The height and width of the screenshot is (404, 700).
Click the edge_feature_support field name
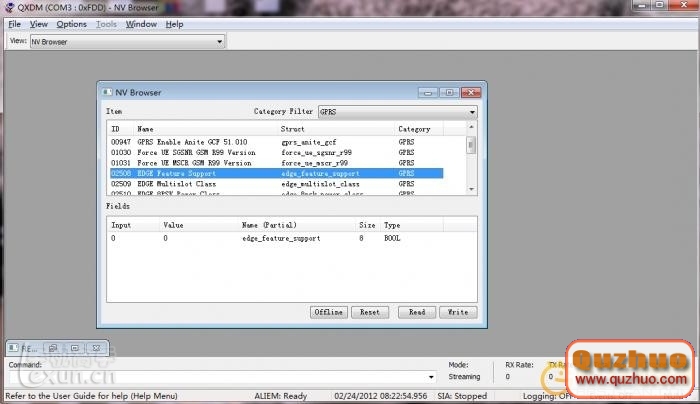(x=281, y=238)
